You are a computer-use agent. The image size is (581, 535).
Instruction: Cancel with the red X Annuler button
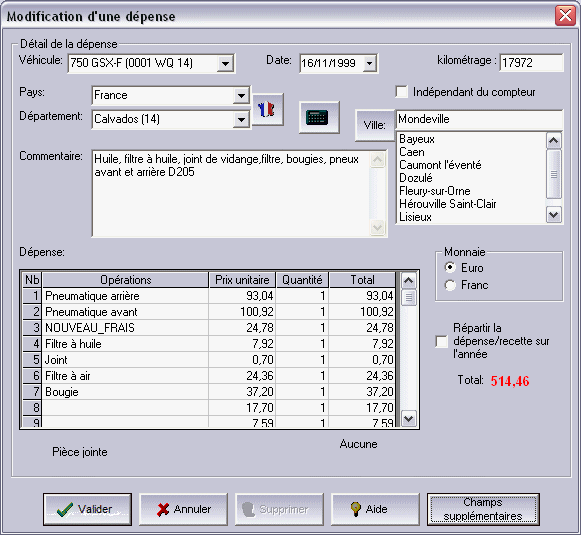(183, 509)
